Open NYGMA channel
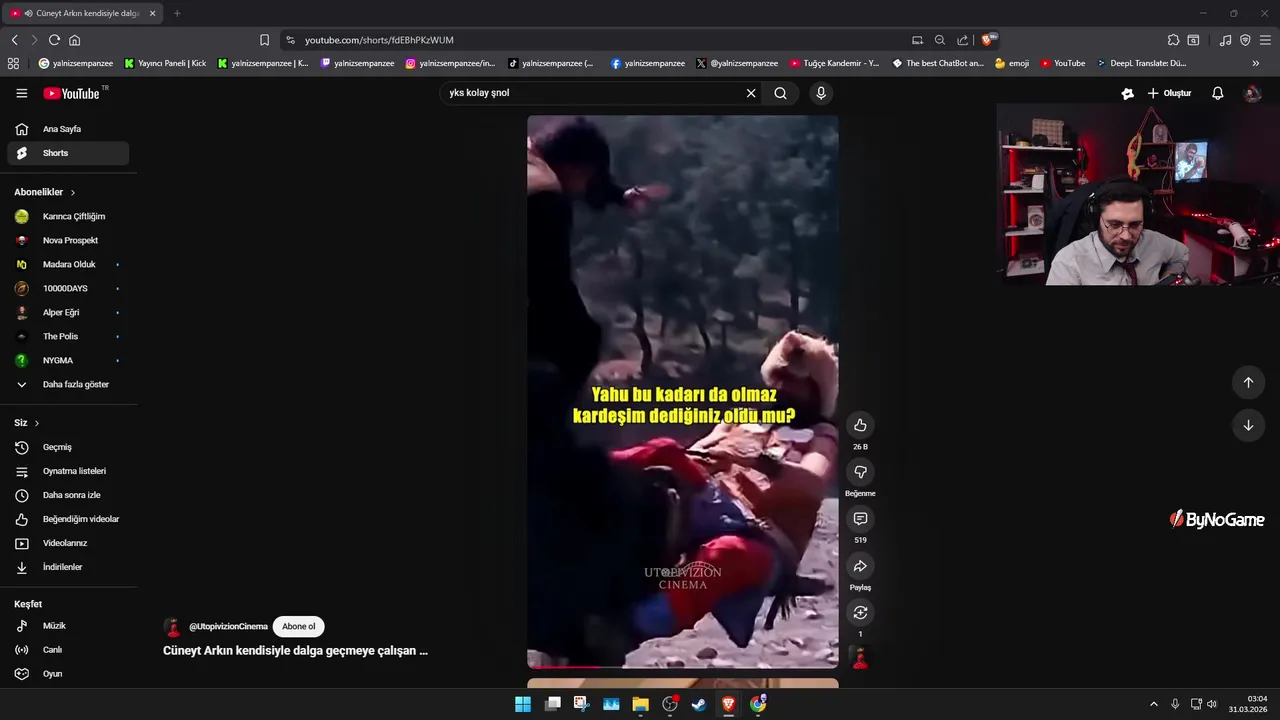Viewport: 1280px width, 720px height. tap(68, 360)
